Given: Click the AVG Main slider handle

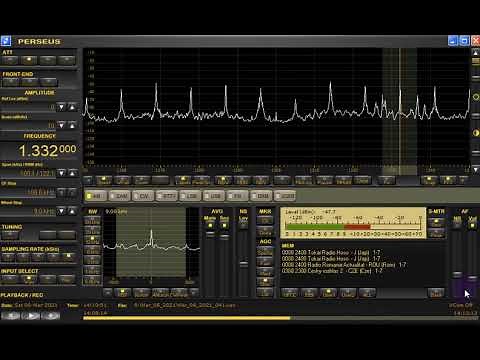Looking at the screenshot, I should [x=210, y=234].
